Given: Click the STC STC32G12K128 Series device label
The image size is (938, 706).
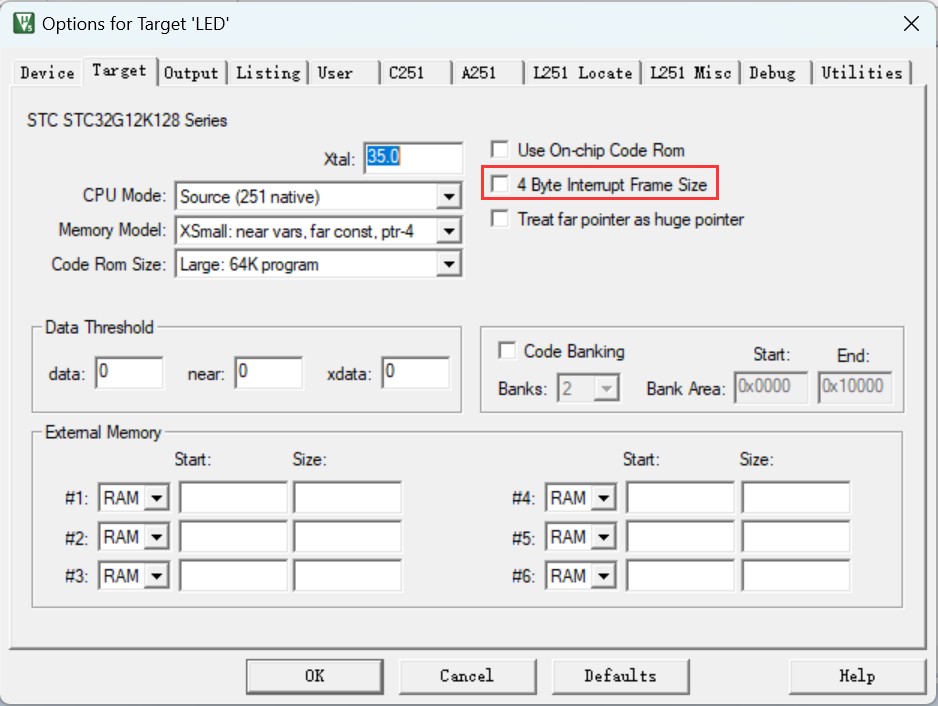Looking at the screenshot, I should [127, 120].
